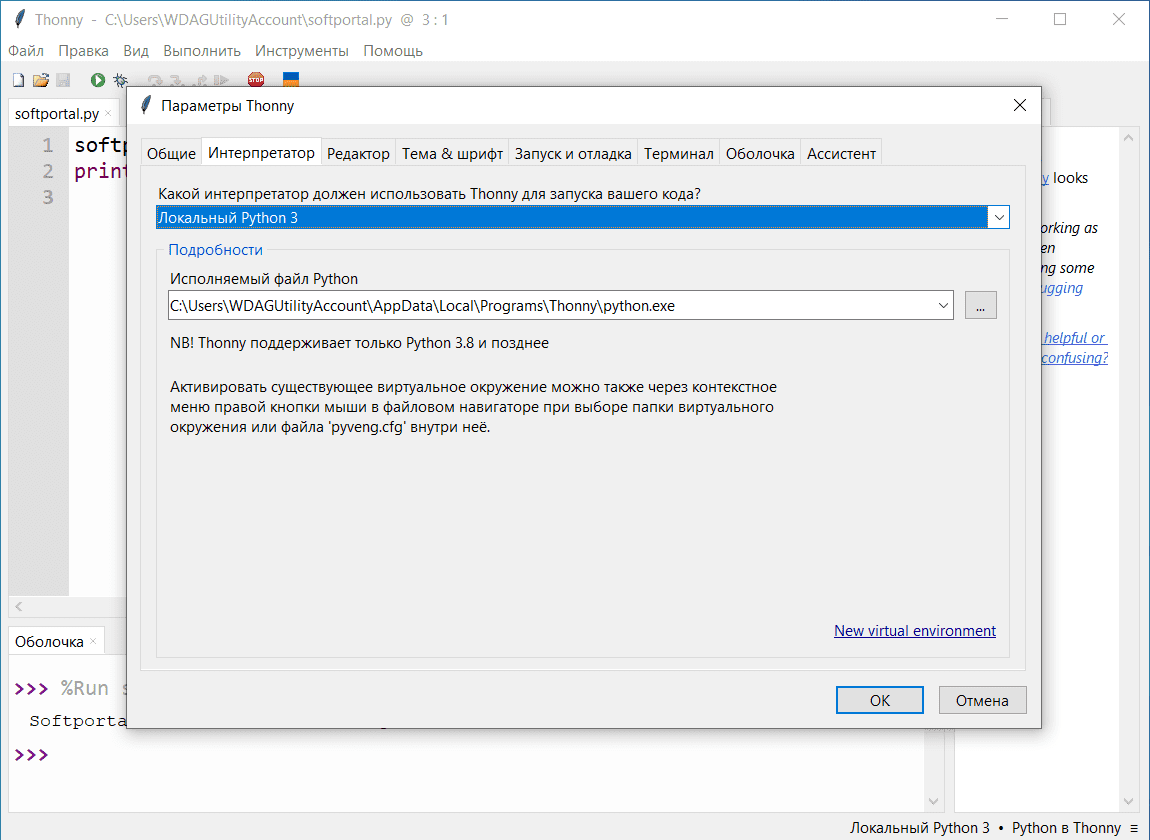
Task: Select the Интерпретатор tab
Action: tap(261, 152)
